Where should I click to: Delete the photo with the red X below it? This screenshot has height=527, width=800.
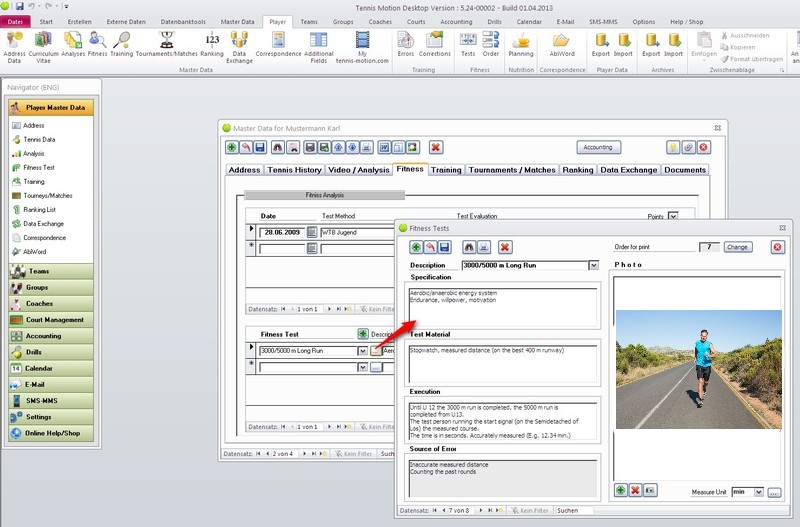pos(635,491)
